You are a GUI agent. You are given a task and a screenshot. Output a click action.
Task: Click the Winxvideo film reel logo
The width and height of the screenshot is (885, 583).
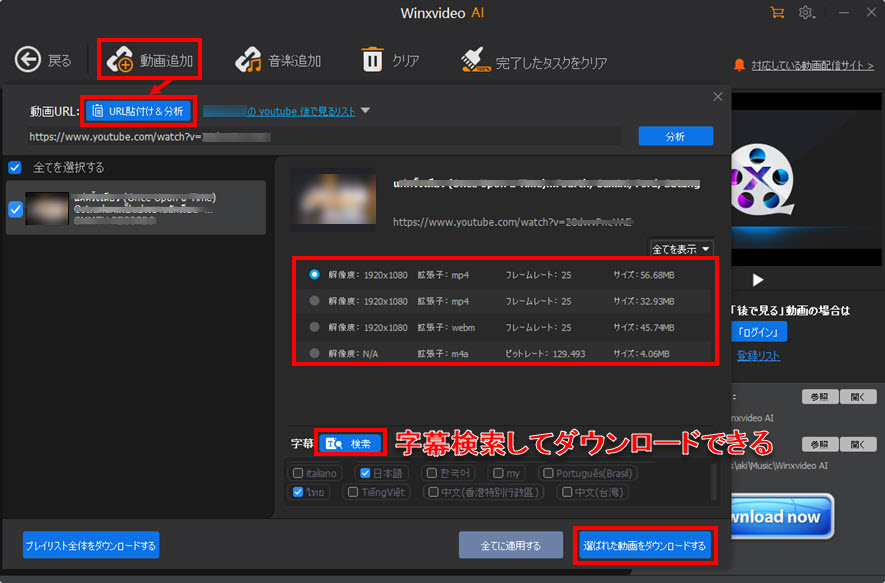(x=762, y=180)
